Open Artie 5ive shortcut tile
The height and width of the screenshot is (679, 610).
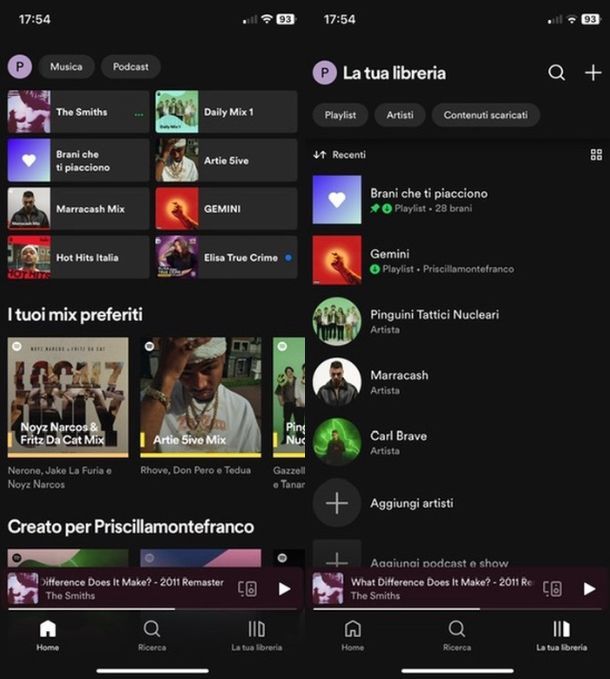coord(226,160)
